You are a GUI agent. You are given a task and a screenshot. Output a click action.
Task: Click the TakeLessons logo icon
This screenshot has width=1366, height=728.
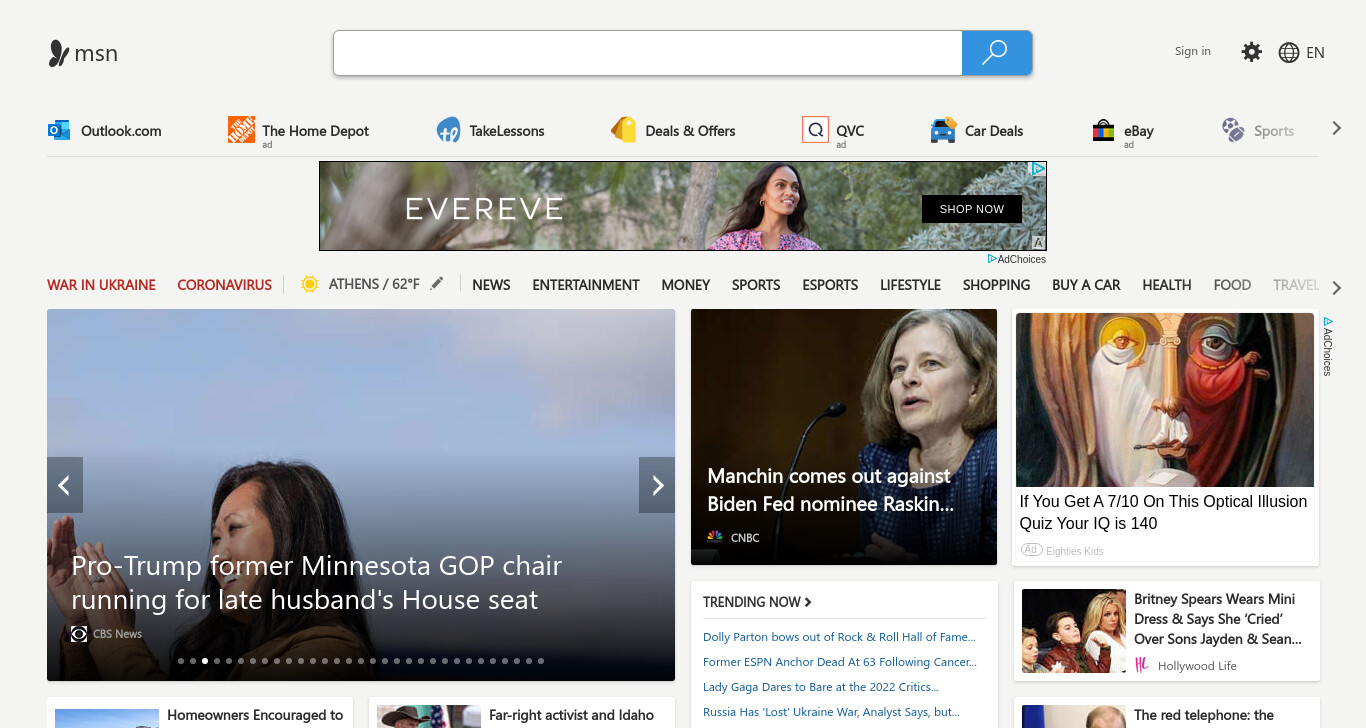pos(448,130)
